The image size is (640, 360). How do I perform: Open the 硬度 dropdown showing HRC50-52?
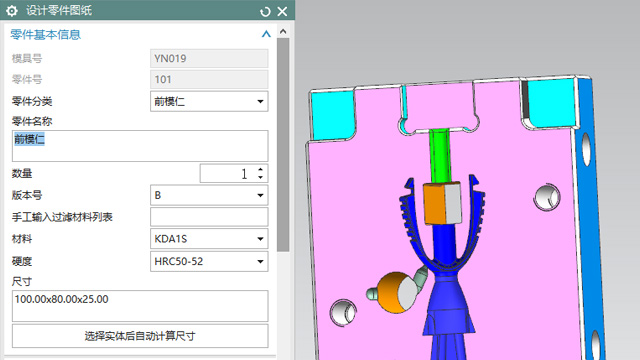coord(209,261)
